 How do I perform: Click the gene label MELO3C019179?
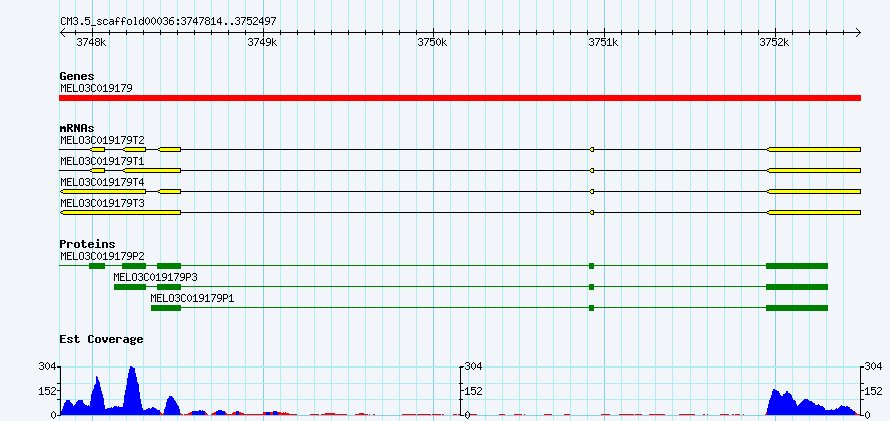tap(96, 88)
